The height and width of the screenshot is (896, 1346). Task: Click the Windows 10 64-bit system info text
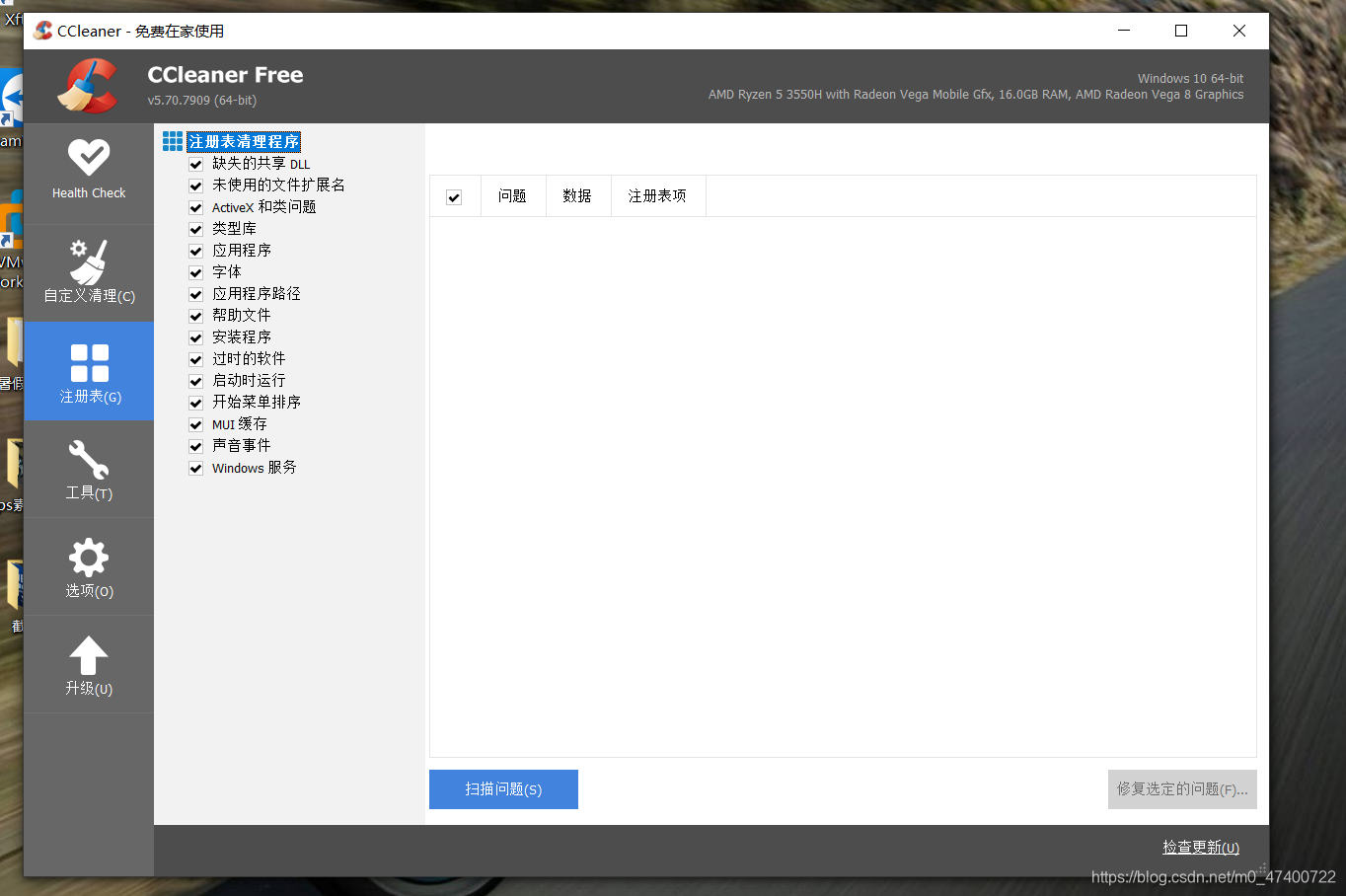click(1190, 79)
